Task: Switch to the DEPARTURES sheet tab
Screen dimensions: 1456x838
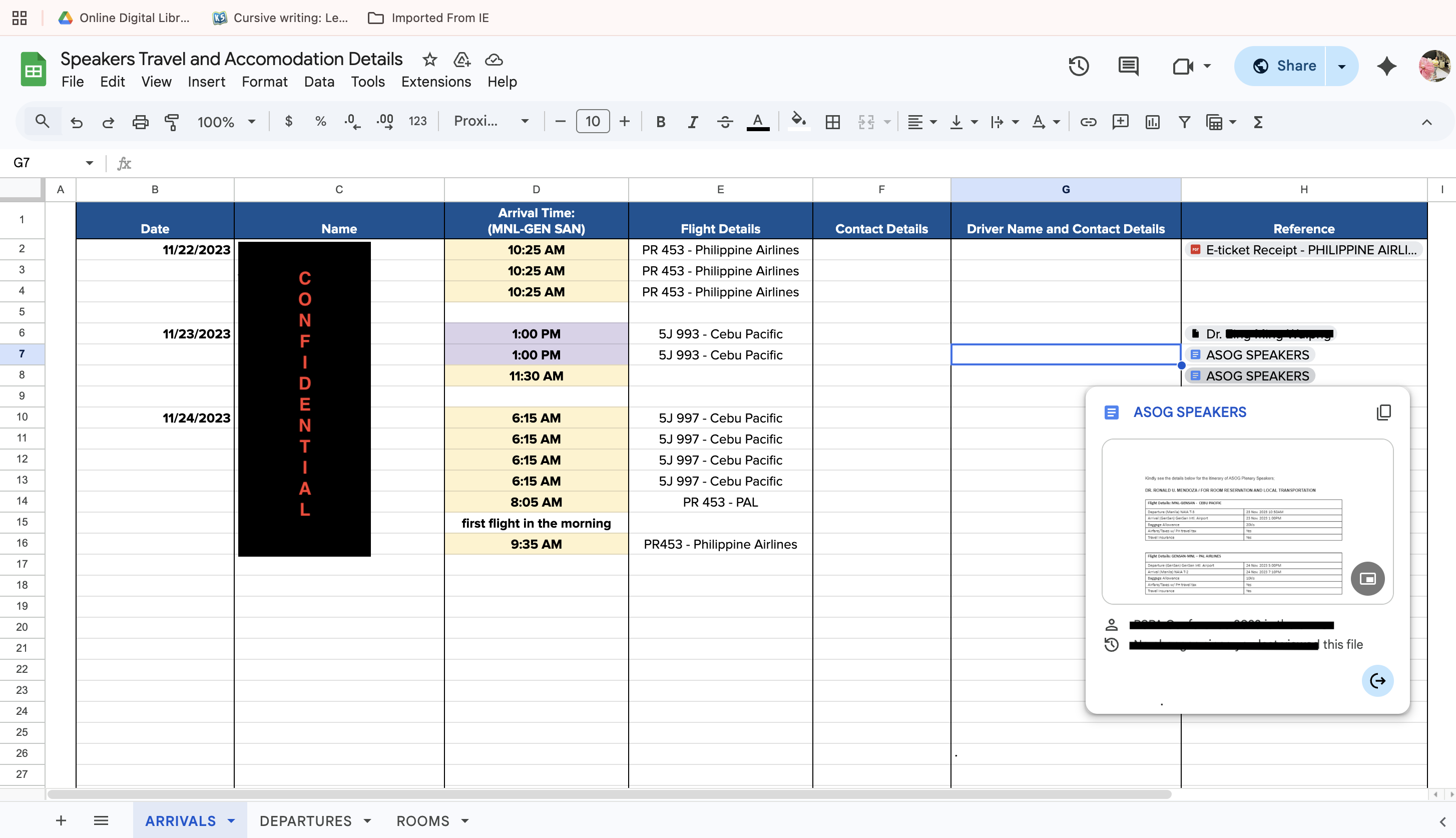Action: coord(305,821)
